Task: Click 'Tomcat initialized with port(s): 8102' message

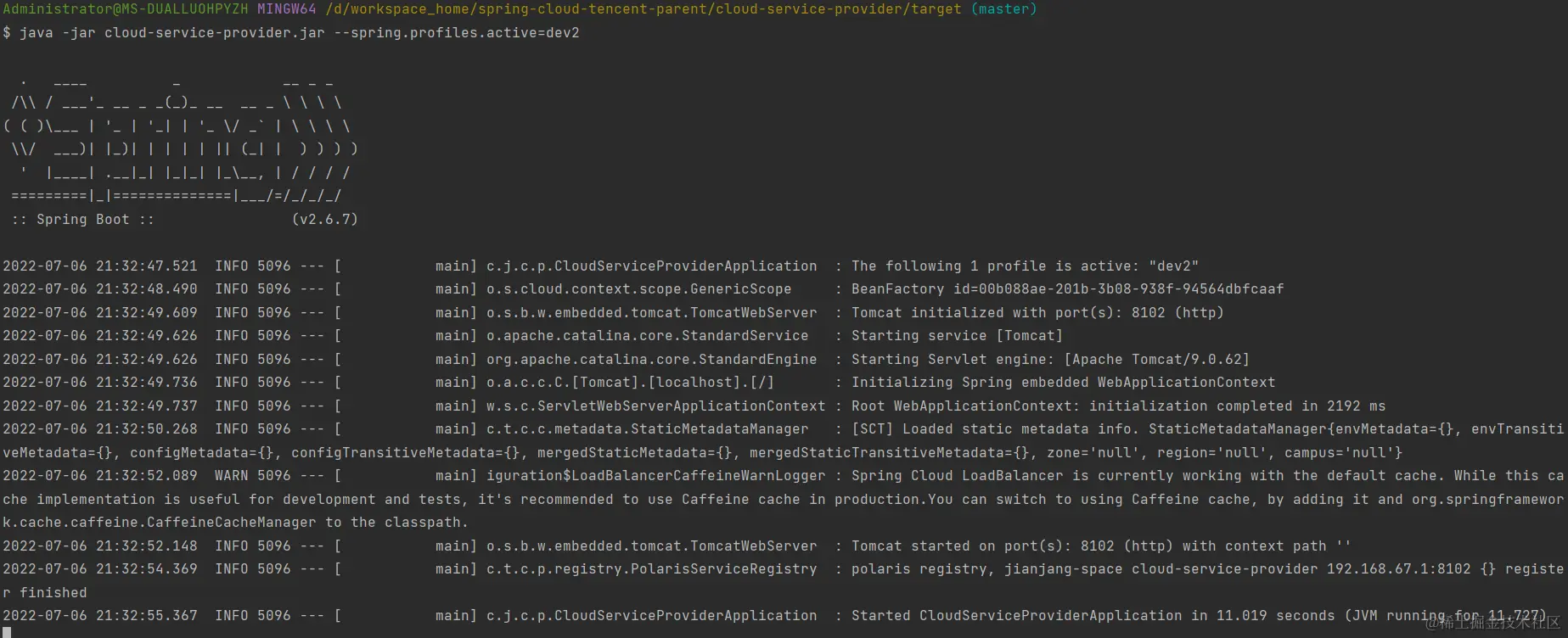Action: [x=1037, y=313]
